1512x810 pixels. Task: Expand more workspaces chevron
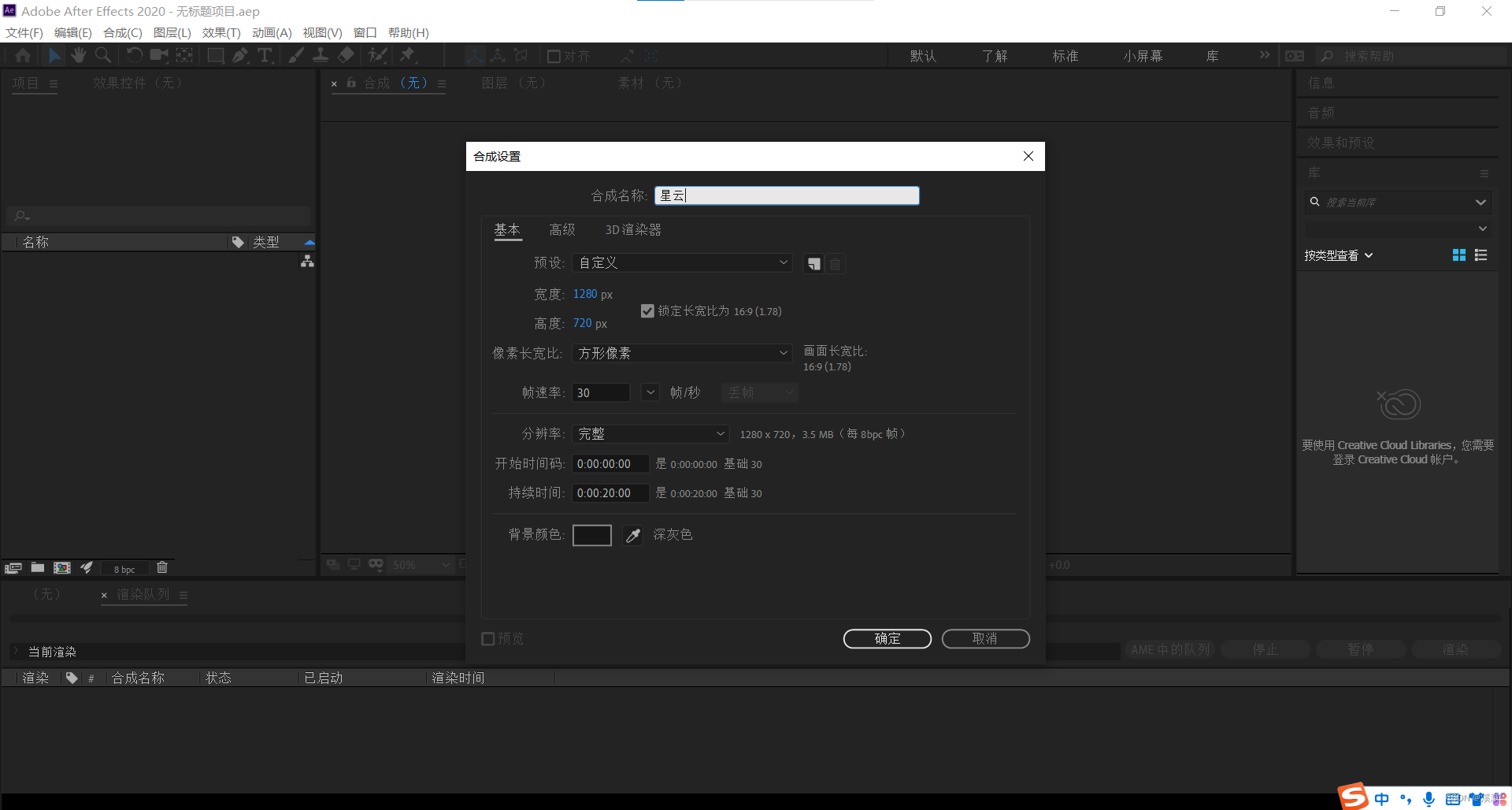pyautogui.click(x=1265, y=55)
